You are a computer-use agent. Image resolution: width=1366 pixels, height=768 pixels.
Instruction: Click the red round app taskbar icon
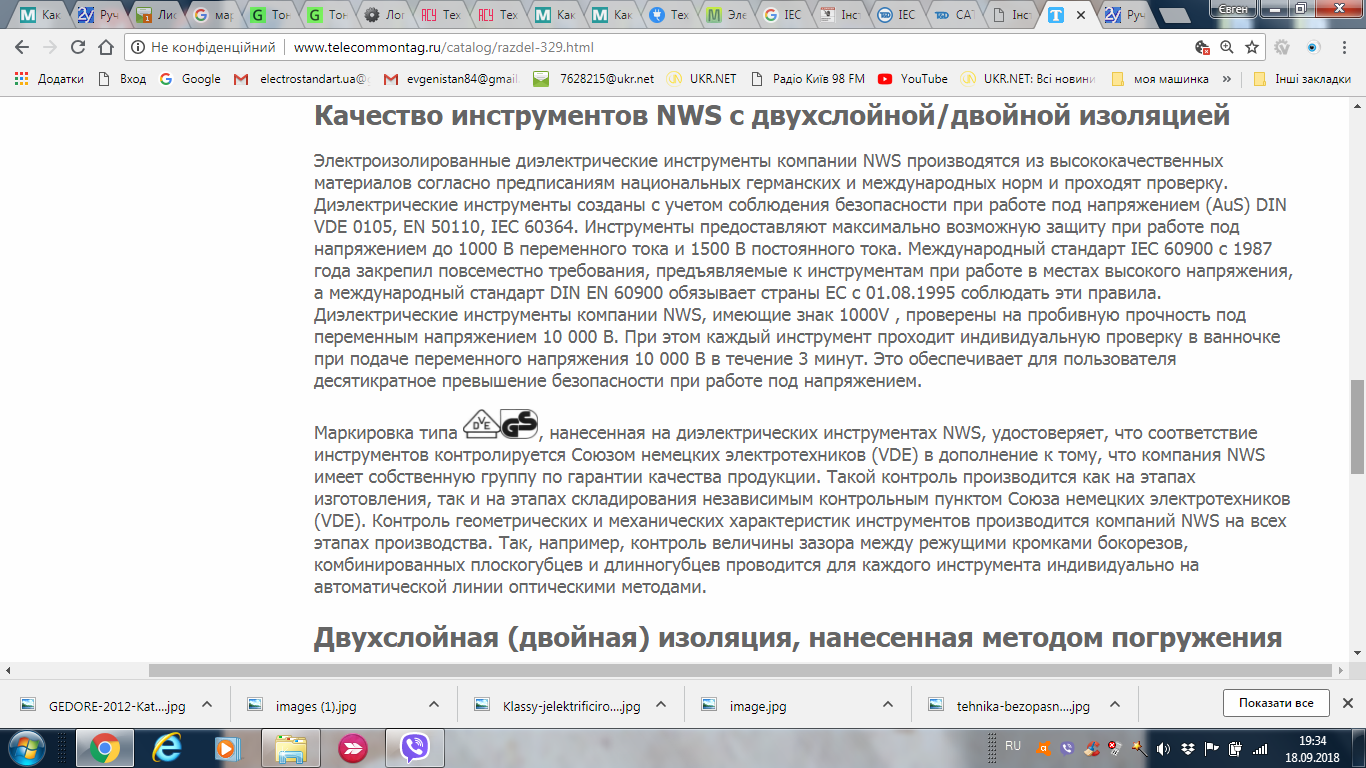point(352,747)
